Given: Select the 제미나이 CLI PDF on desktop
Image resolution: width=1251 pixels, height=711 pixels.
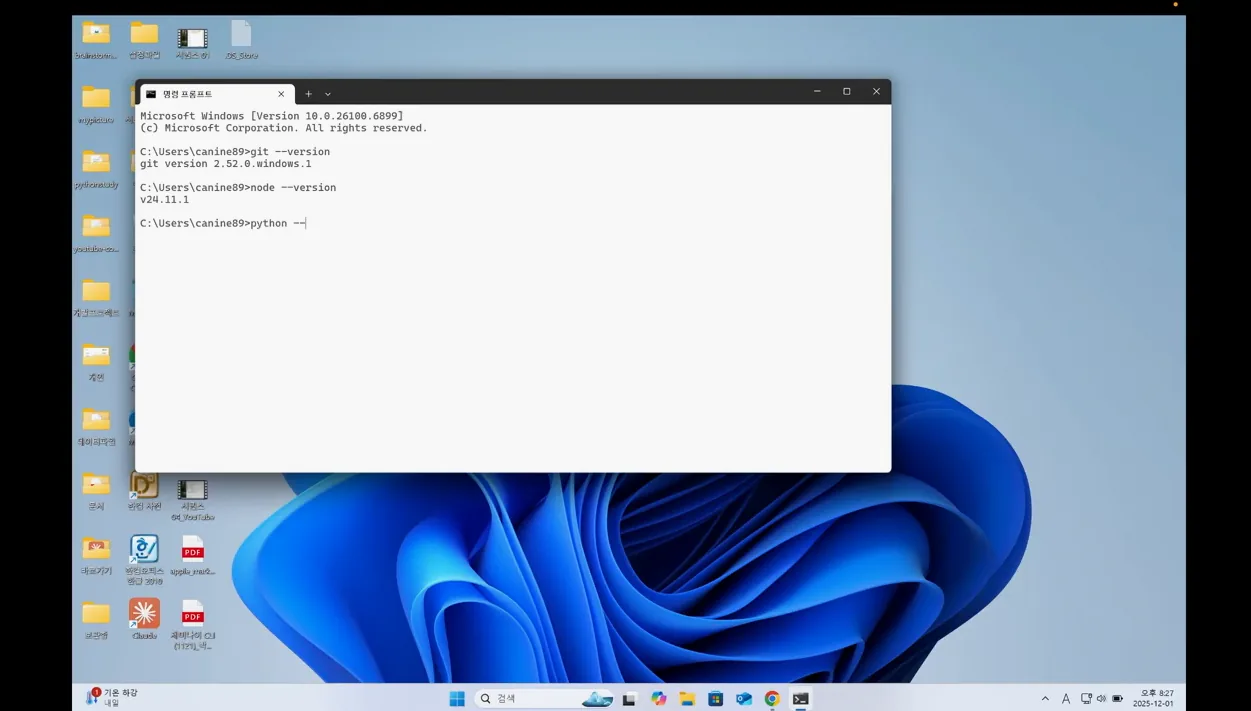Looking at the screenshot, I should [x=192, y=625].
